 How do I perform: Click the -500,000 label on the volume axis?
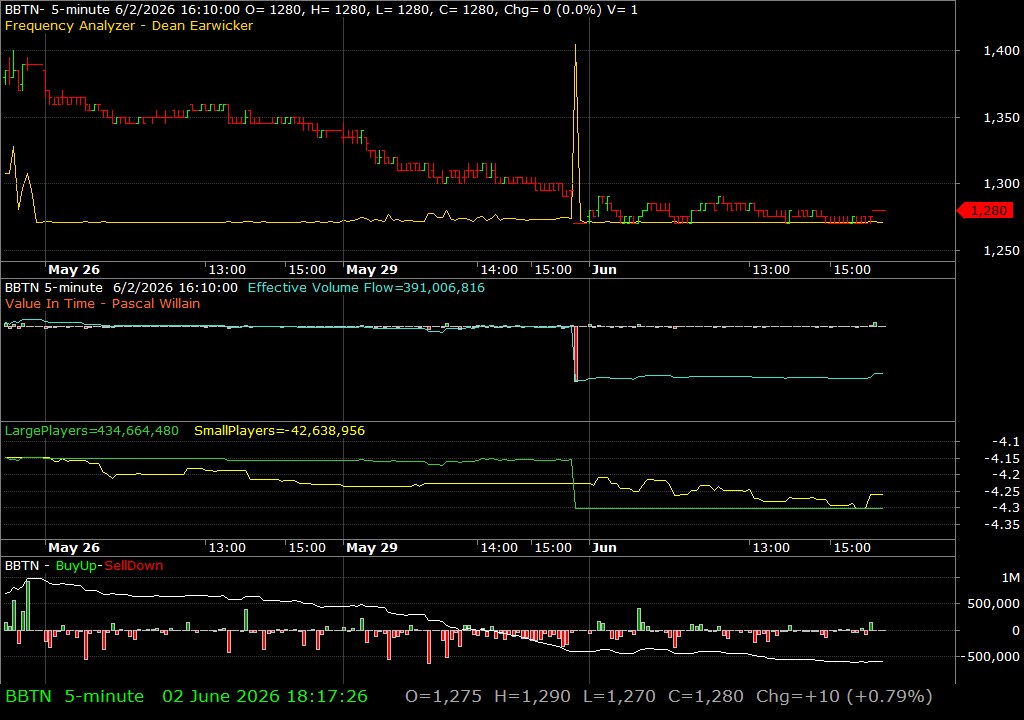[x=991, y=657]
